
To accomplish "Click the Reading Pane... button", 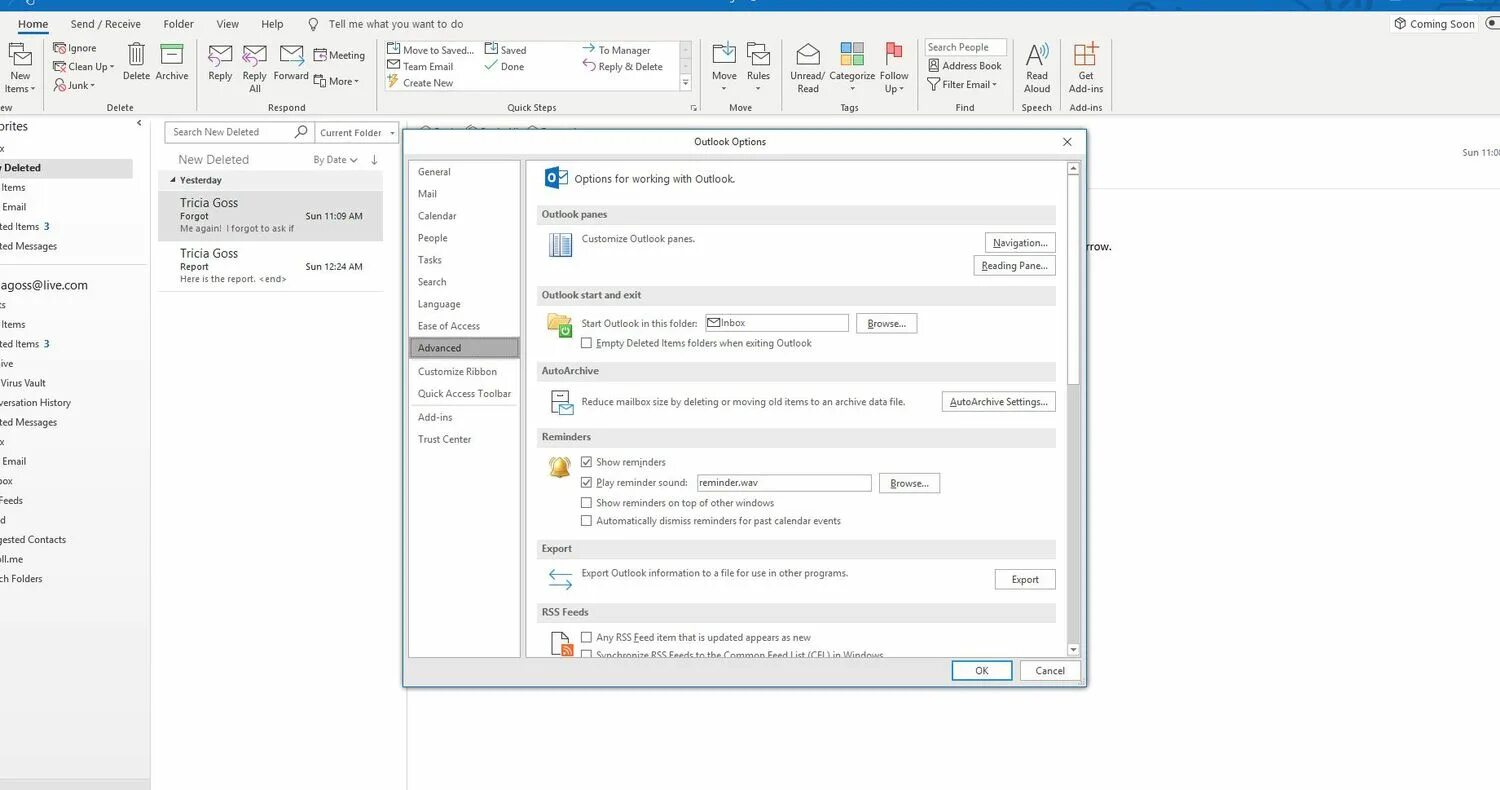I will (1014, 266).
